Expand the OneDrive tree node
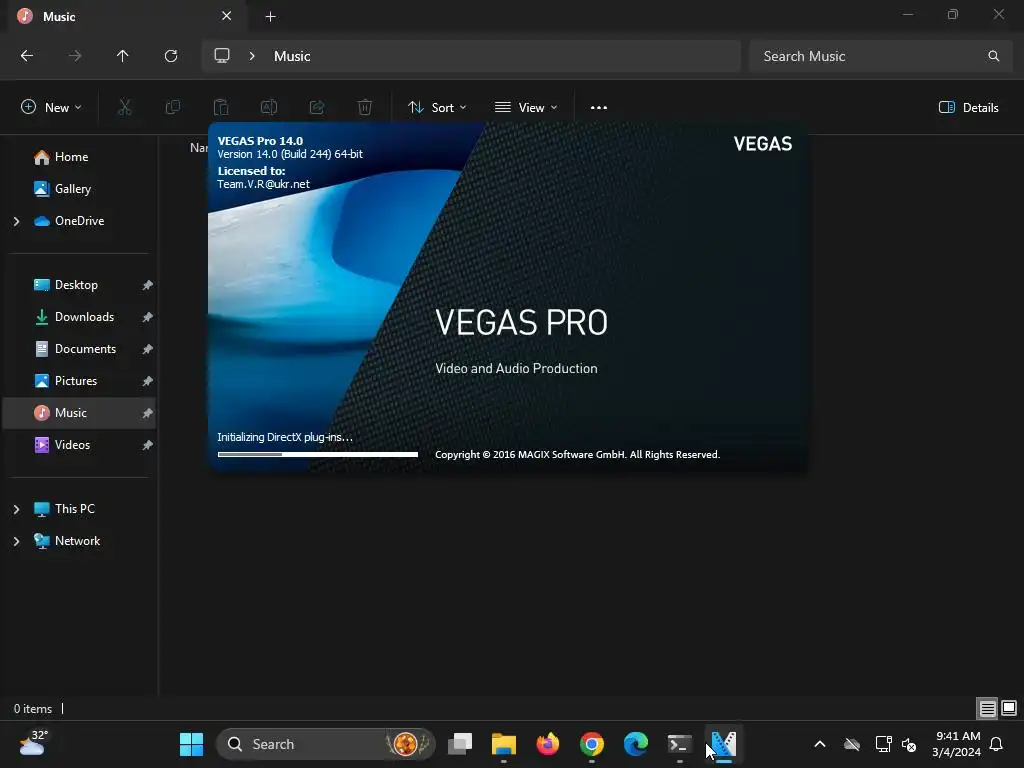1024x768 pixels. (x=16, y=221)
